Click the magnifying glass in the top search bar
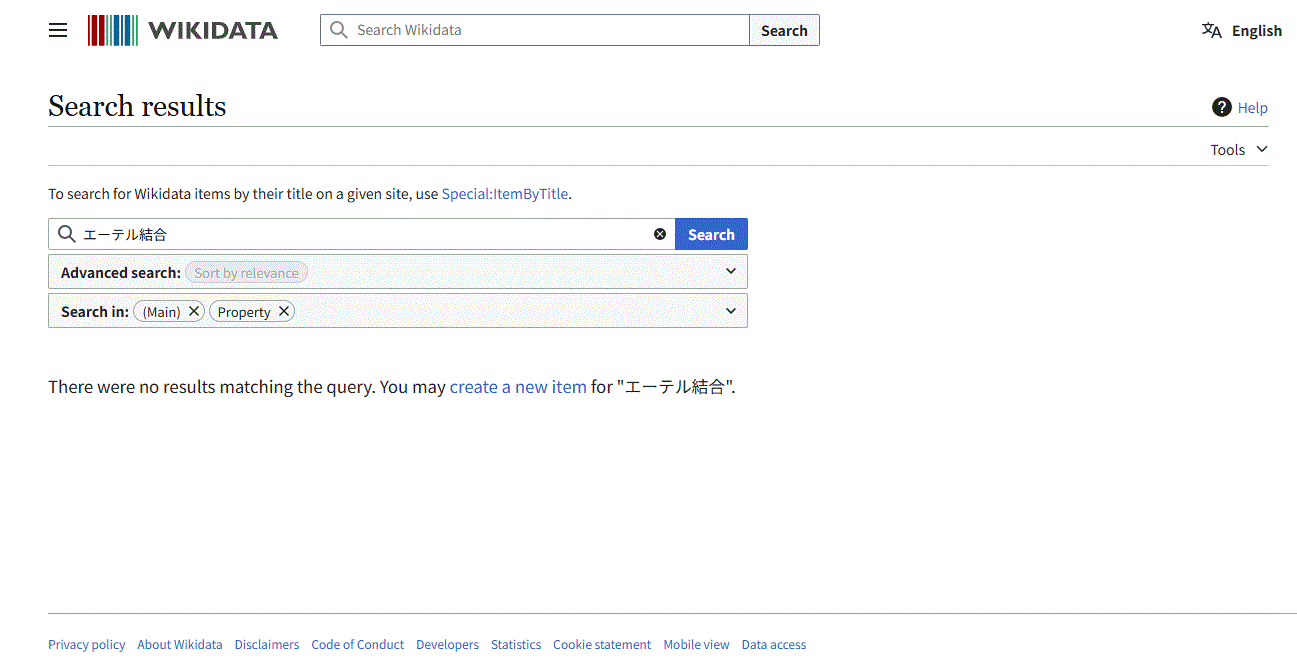Screen dimensions: 1297x671 [x=338, y=30]
